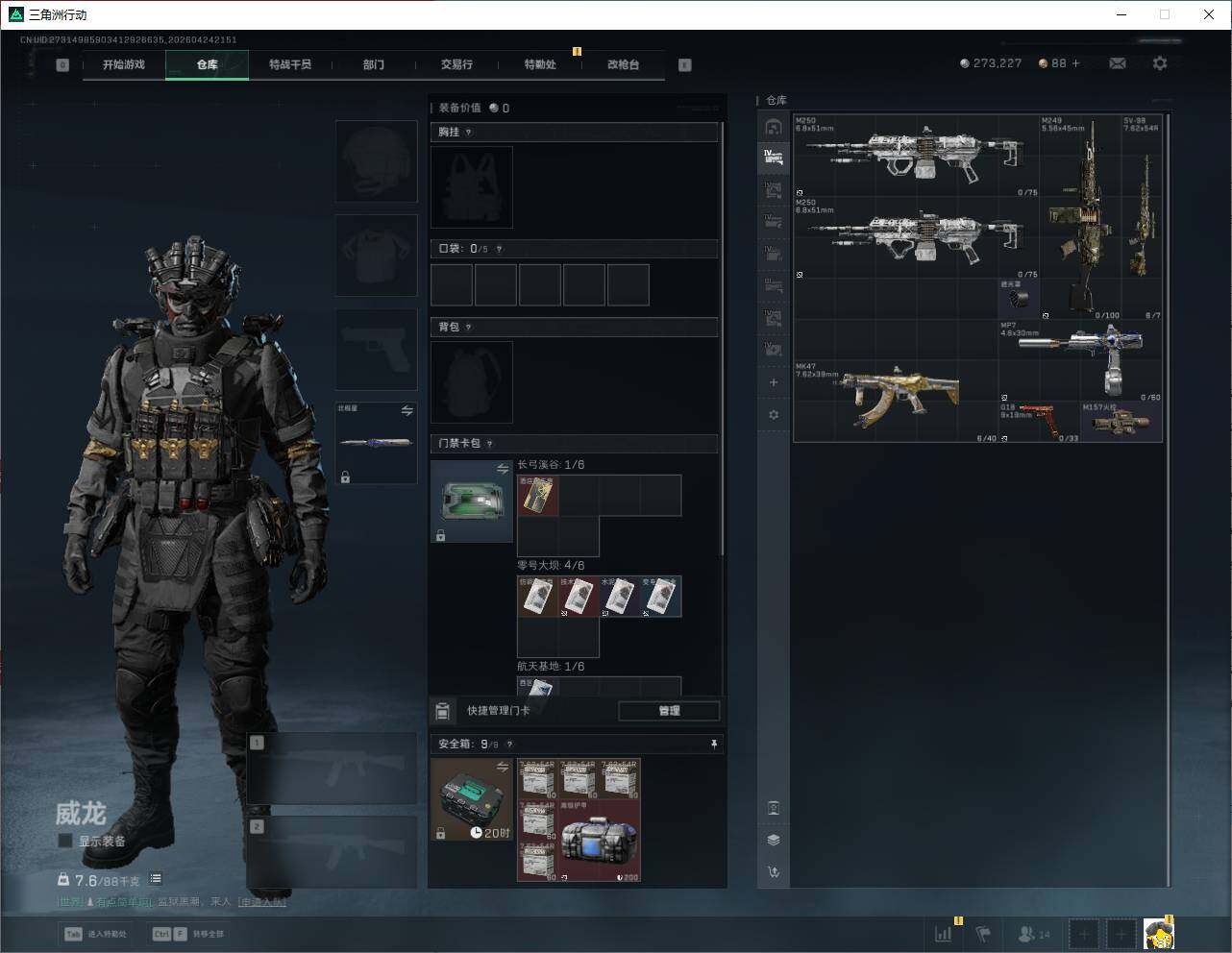This screenshot has width=1232, height=953.
Task: Click the swap icon on the key card case
Action: [502, 469]
